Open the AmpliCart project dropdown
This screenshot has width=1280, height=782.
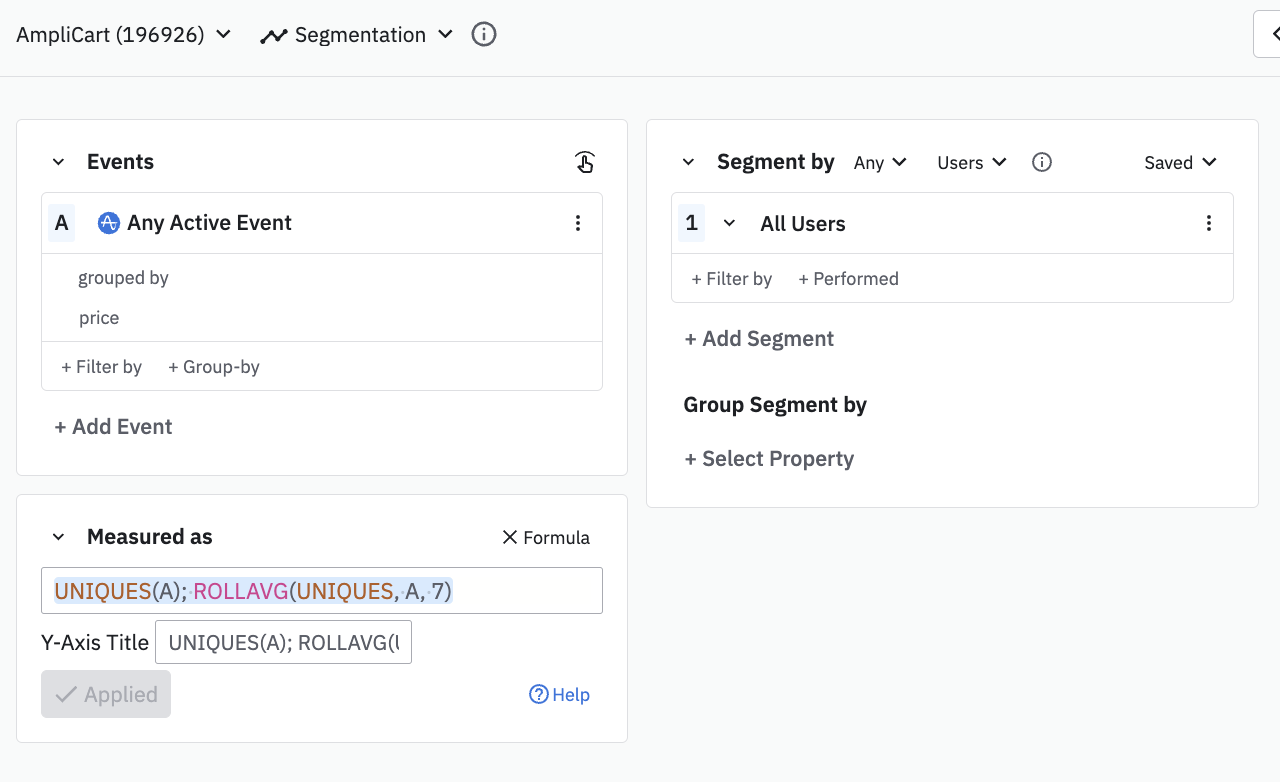(124, 35)
